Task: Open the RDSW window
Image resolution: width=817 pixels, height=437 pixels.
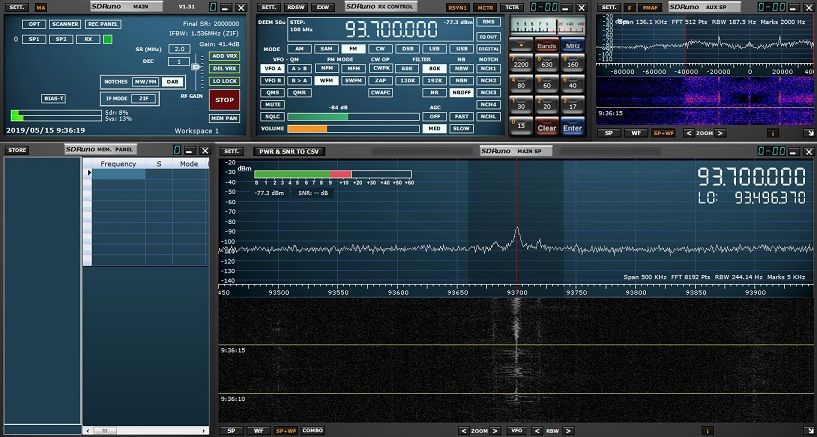Action: (x=296, y=8)
